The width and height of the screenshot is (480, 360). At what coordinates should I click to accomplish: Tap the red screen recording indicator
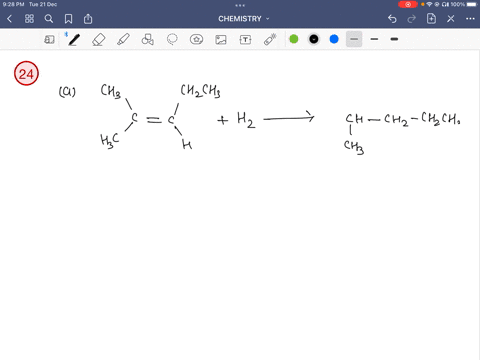(x=408, y=4)
